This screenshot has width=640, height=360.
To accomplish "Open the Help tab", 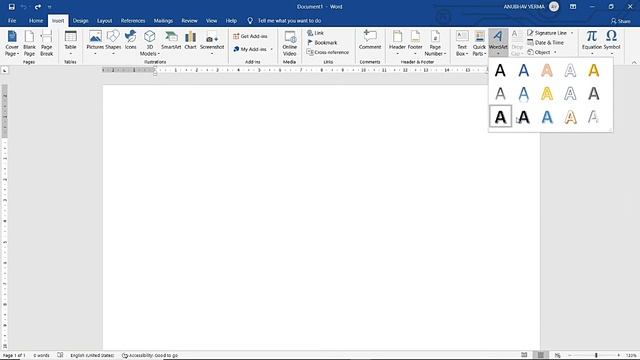I will 231,20.
